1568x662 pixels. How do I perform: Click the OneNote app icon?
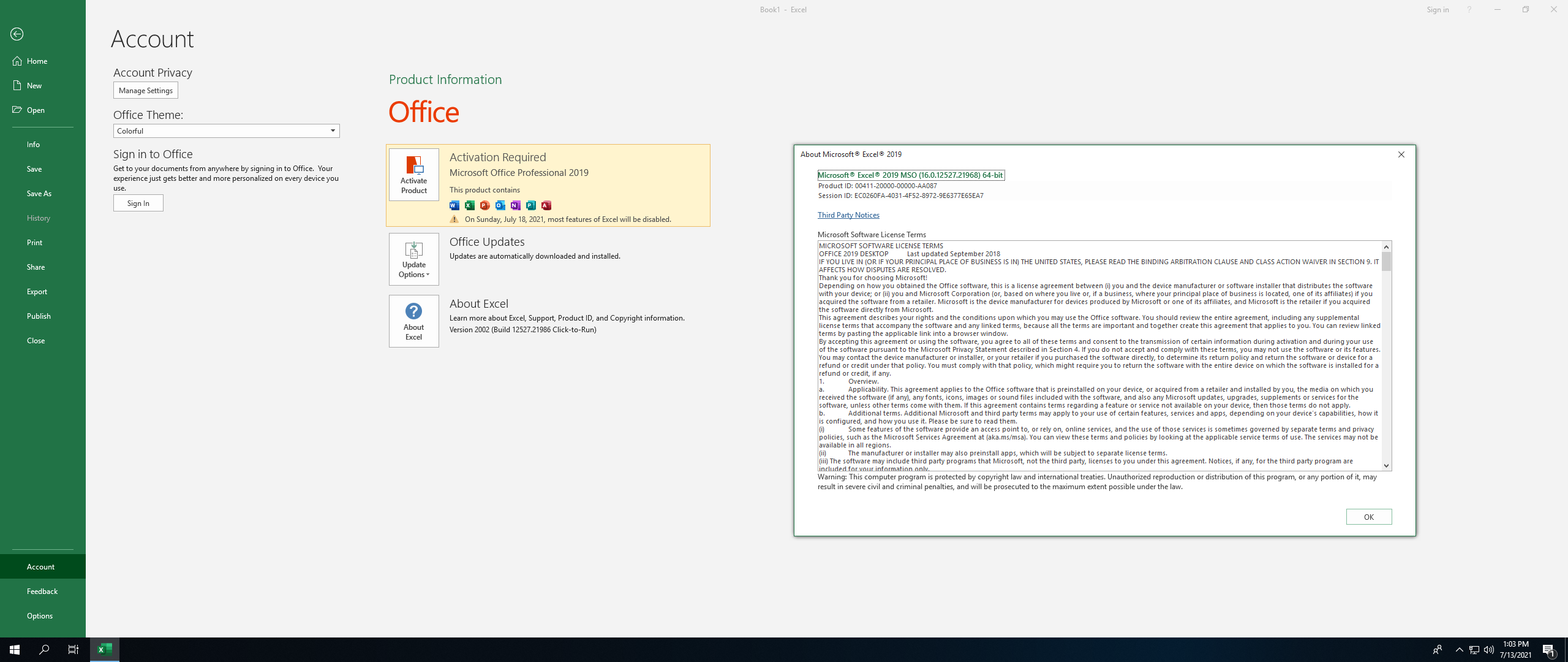(x=516, y=205)
